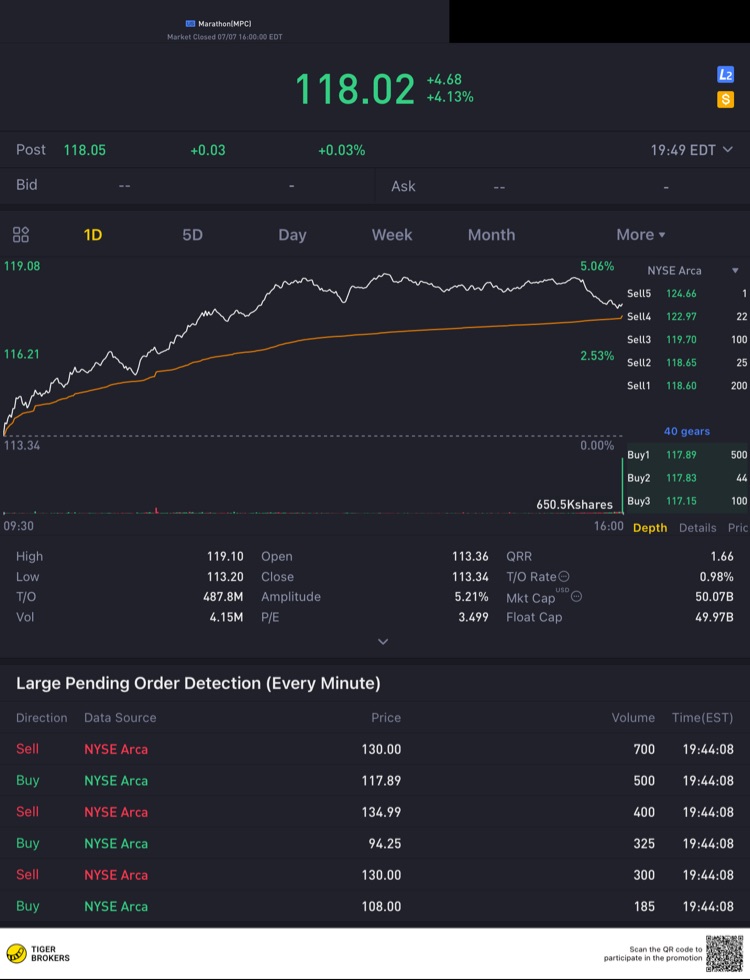The width and height of the screenshot is (750, 980).
Task: Click the QRR value 1.66
Action: 722,556
